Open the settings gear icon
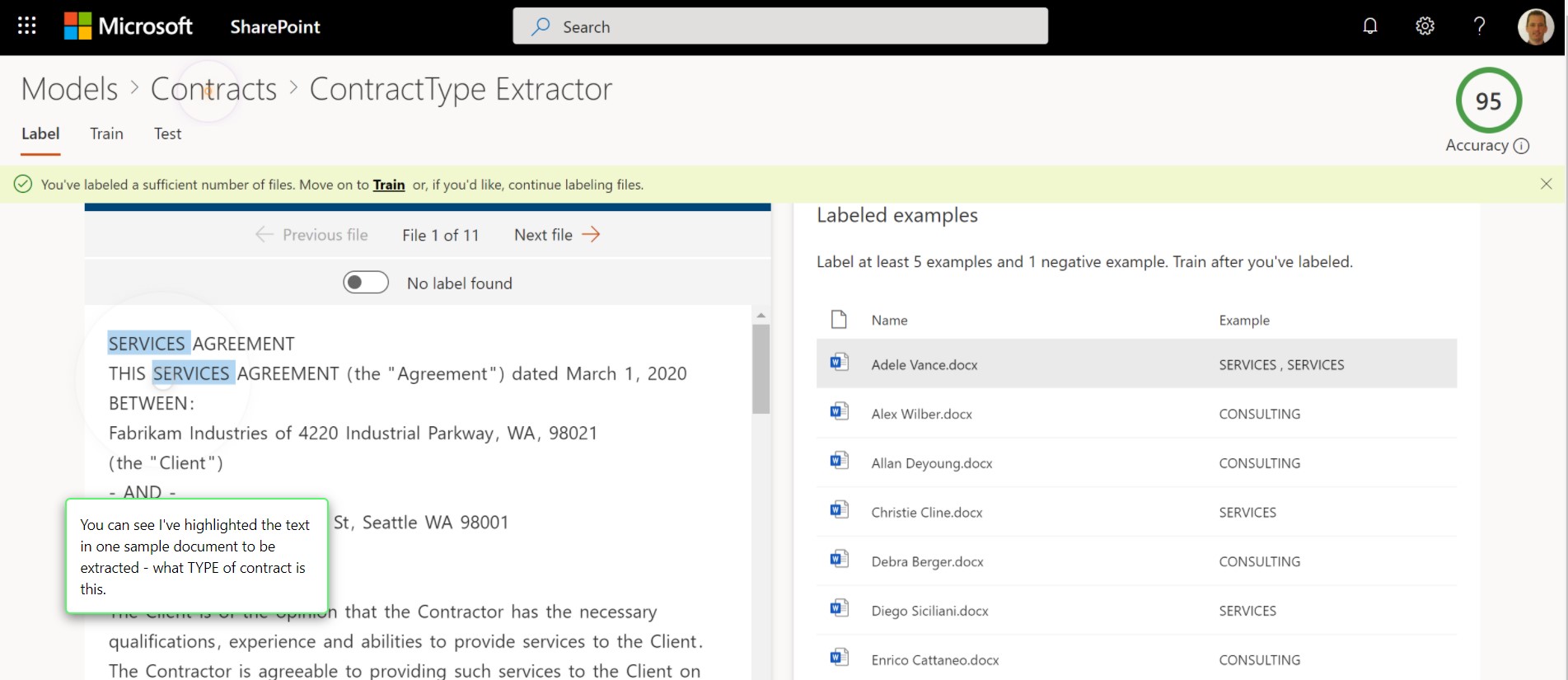This screenshot has height=680, width=1568. [x=1425, y=26]
